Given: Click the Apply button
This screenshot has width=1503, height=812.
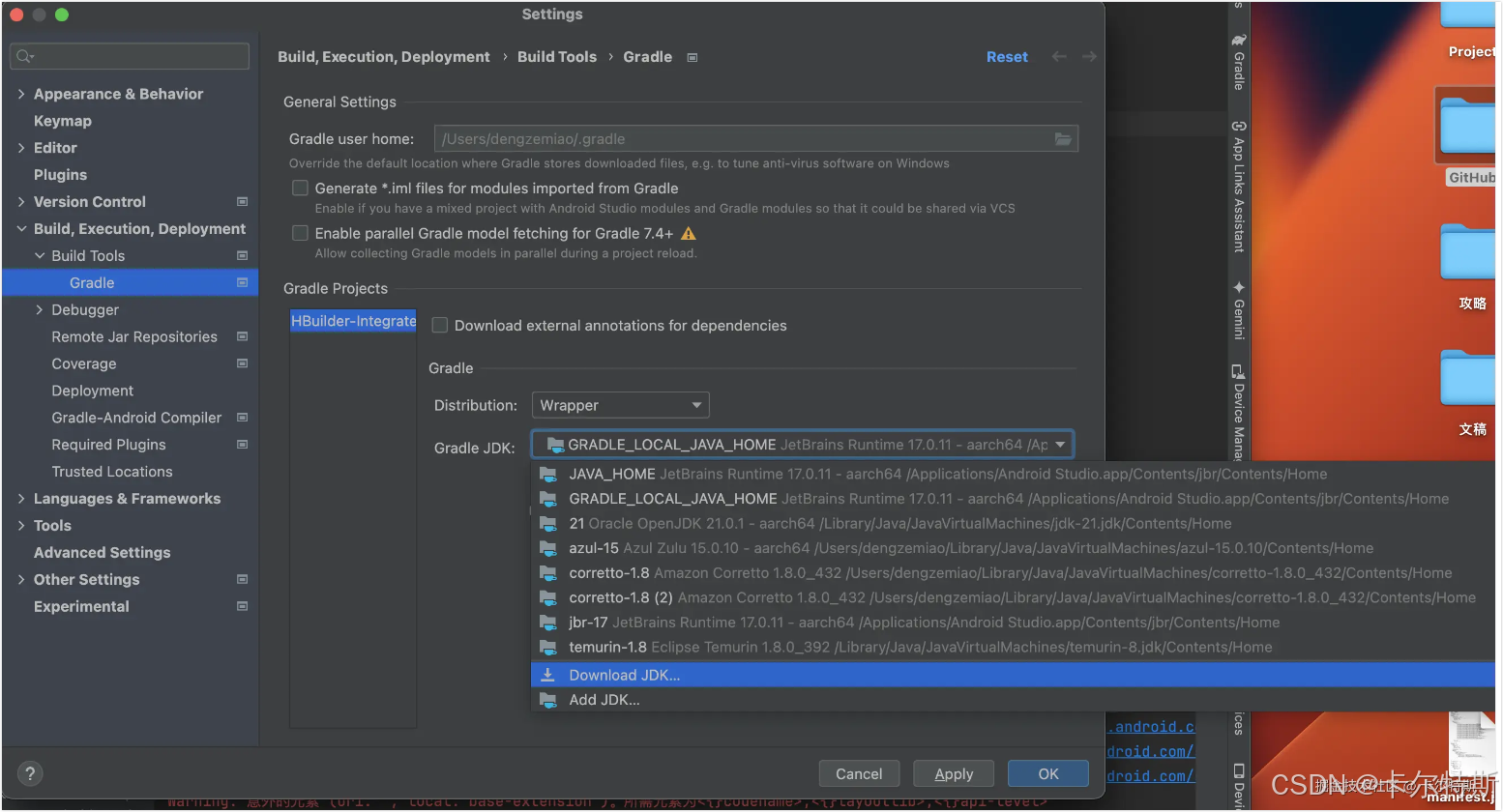Looking at the screenshot, I should tap(954, 774).
